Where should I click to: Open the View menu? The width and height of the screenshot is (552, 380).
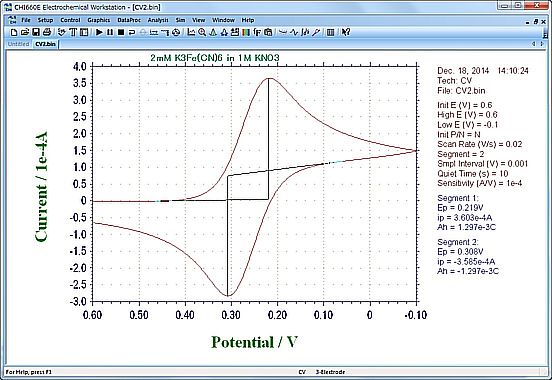[x=199, y=20]
